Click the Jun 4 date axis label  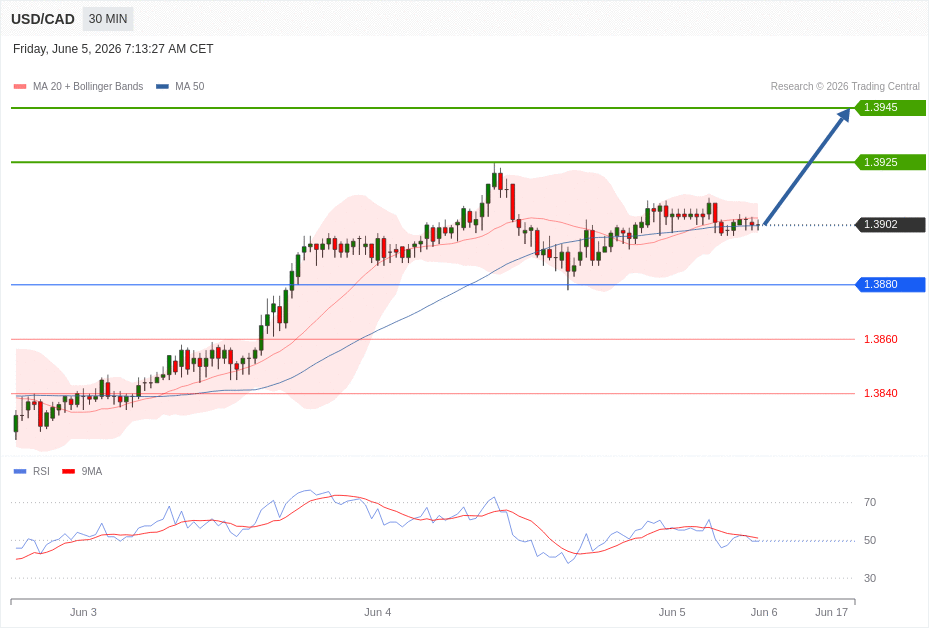pyautogui.click(x=377, y=612)
